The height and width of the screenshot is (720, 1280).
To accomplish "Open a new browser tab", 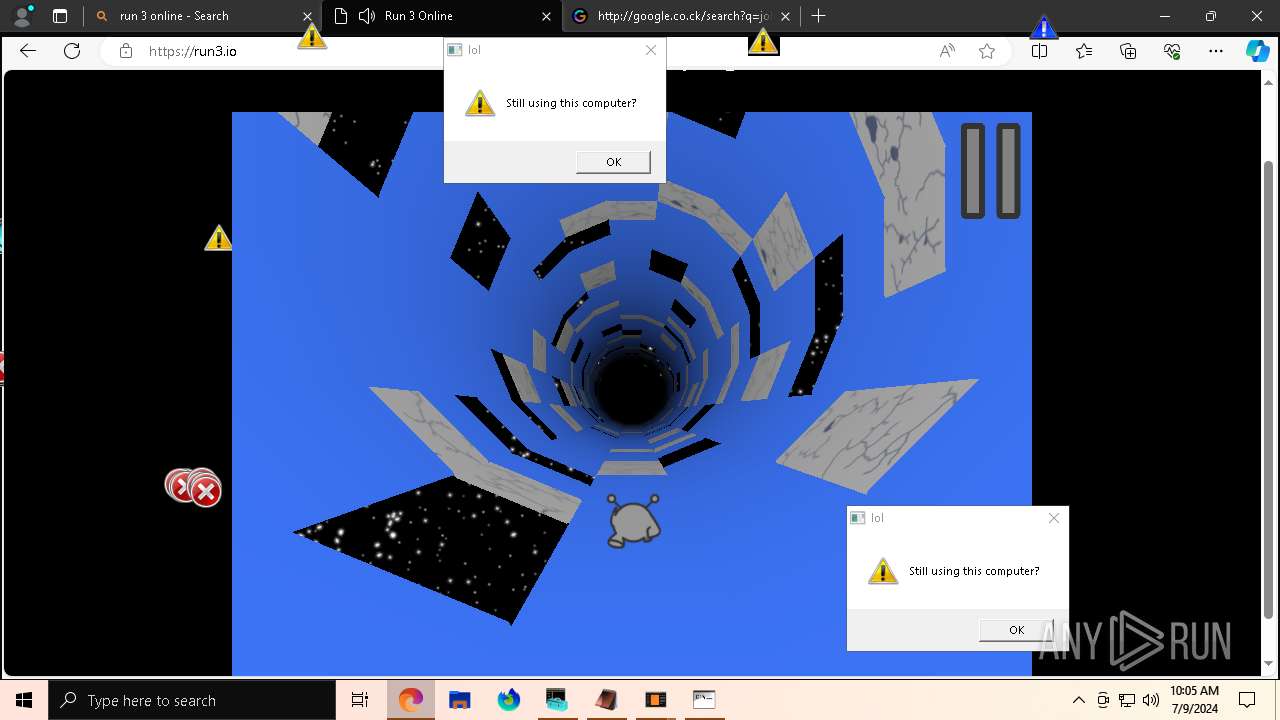I will point(819,16).
